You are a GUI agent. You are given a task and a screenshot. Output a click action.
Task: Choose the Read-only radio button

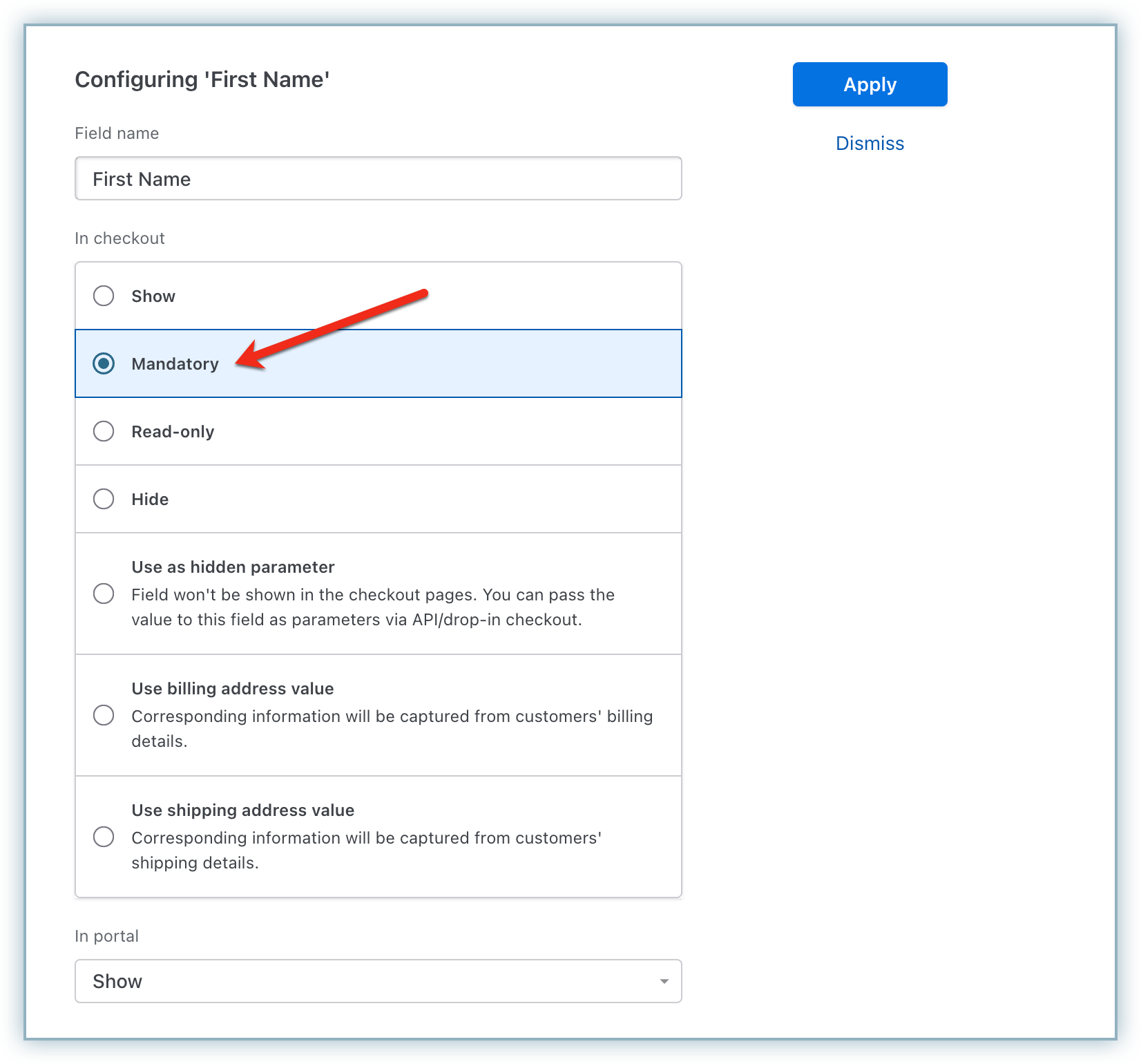(104, 431)
